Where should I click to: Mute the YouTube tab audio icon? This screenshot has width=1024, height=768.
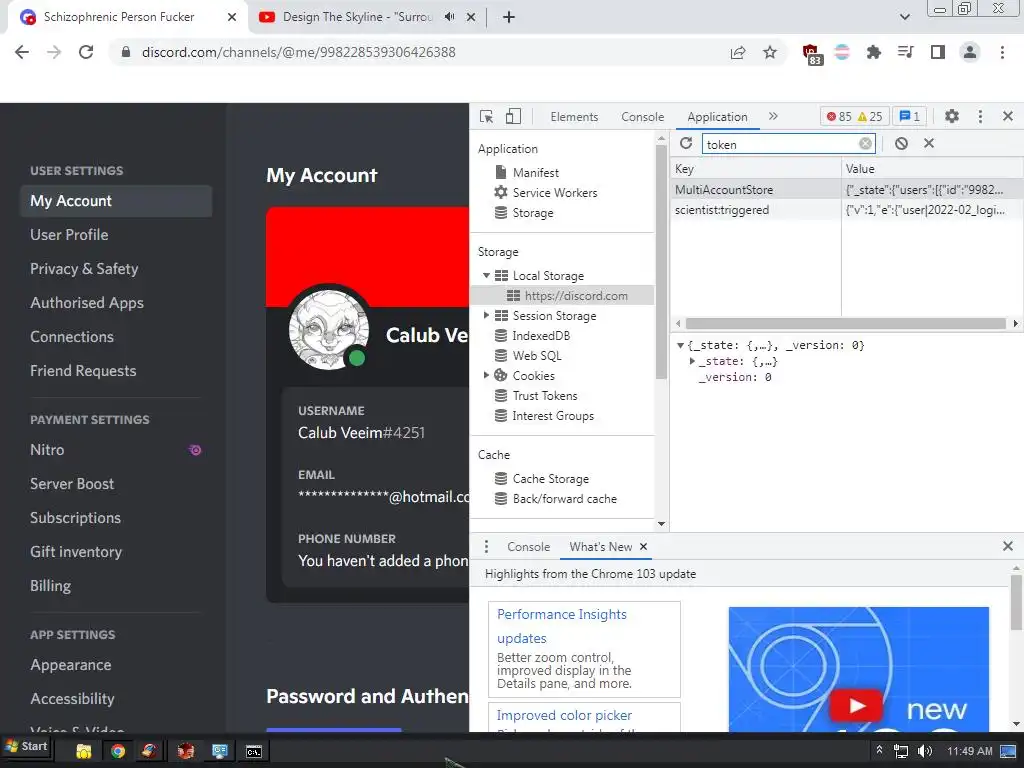[449, 17]
